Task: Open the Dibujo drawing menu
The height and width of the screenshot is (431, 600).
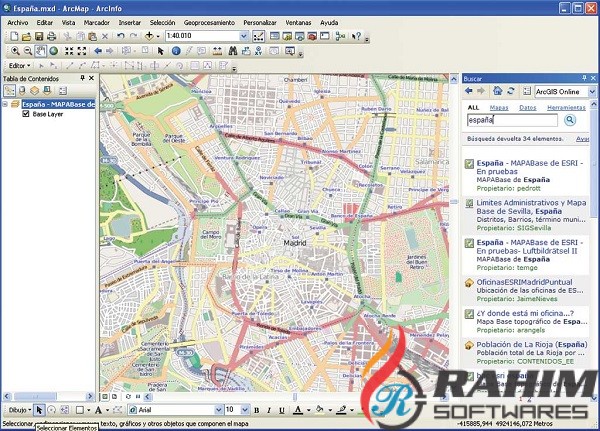Action: point(20,410)
